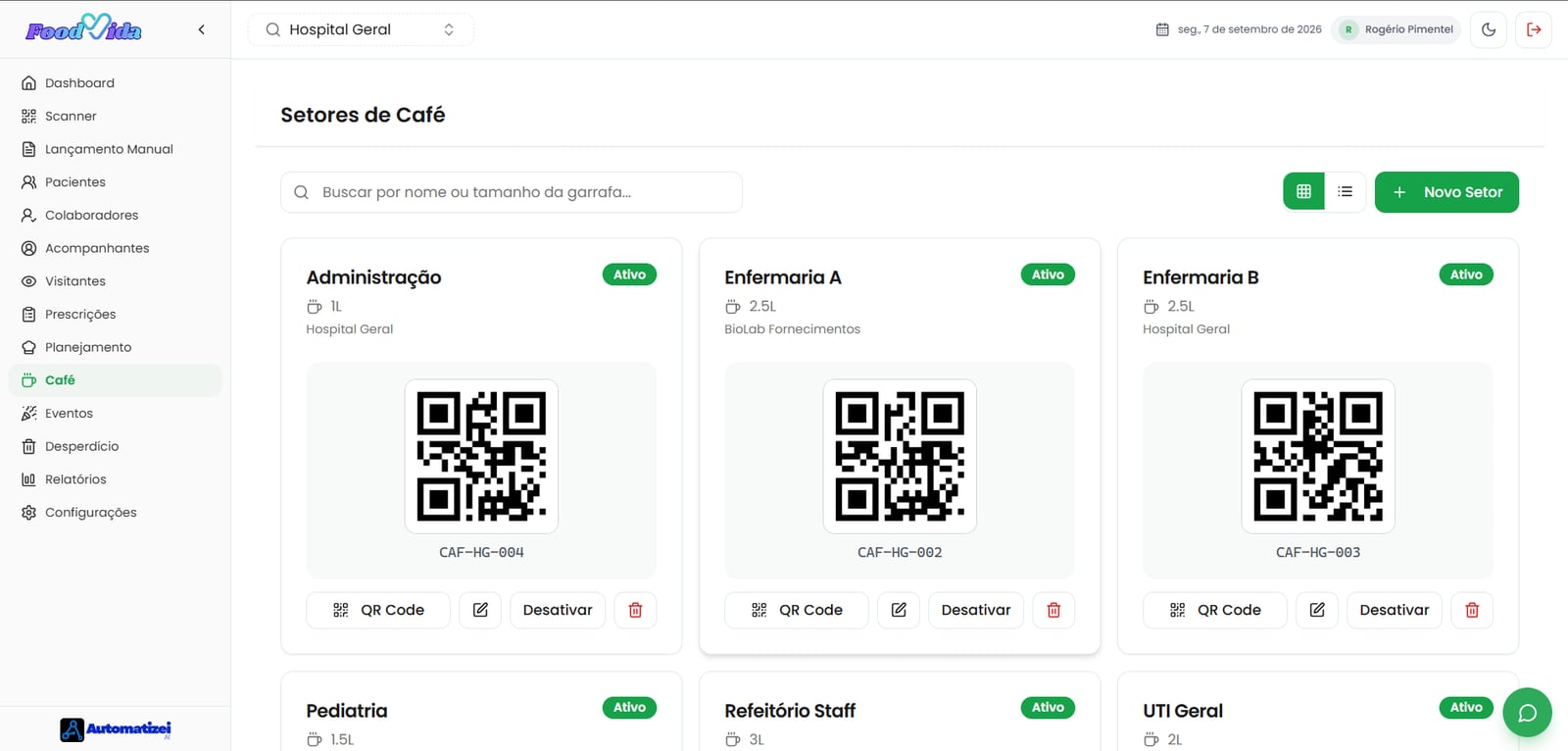Image resolution: width=1568 pixels, height=751 pixels.
Task: Focus the search by name or bottle size field
Action: coord(512,192)
